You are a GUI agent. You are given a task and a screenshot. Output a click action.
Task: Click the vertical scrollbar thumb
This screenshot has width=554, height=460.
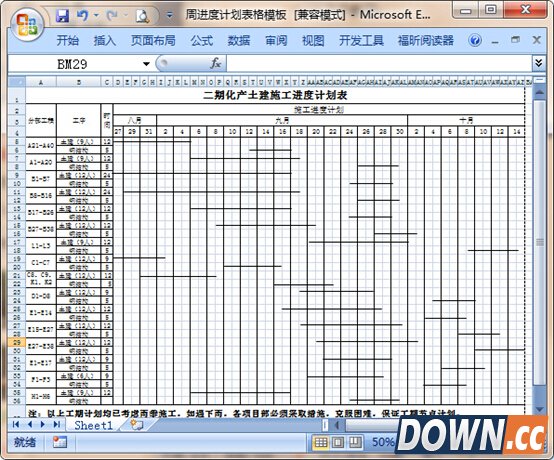pos(540,242)
